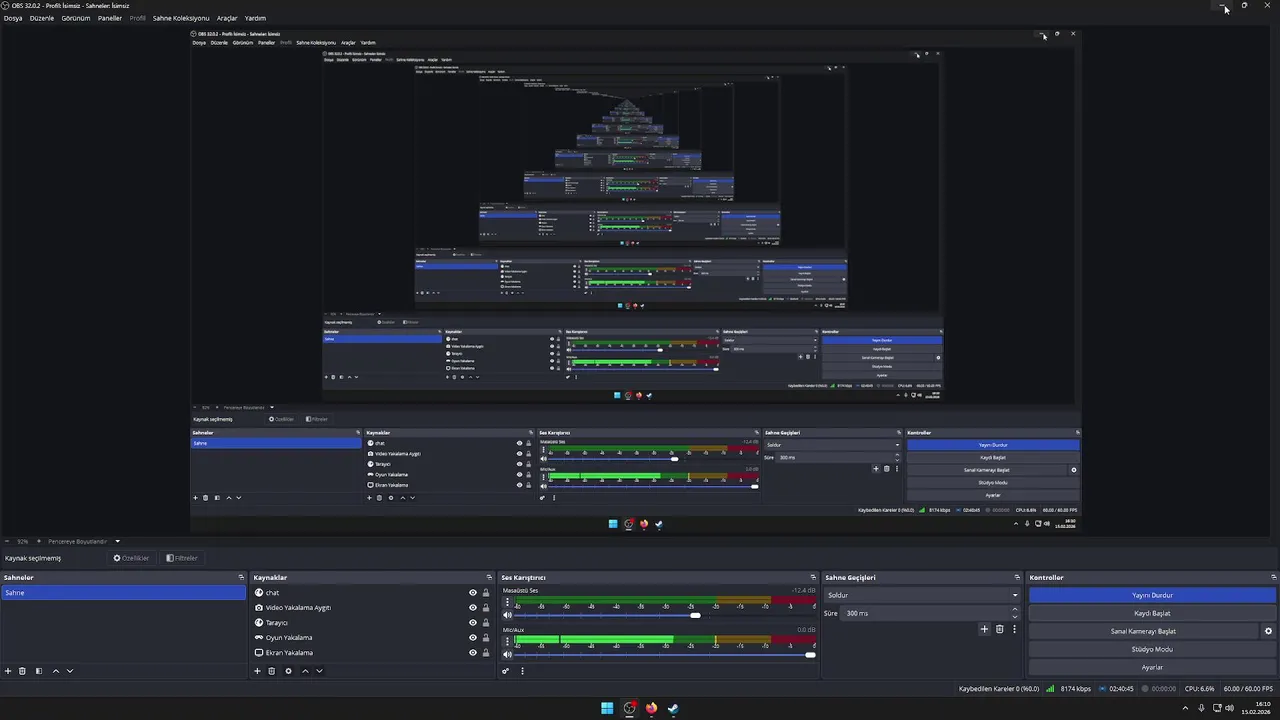Open Görünüm menu
Image resolution: width=1280 pixels, height=720 pixels.
pos(76,18)
